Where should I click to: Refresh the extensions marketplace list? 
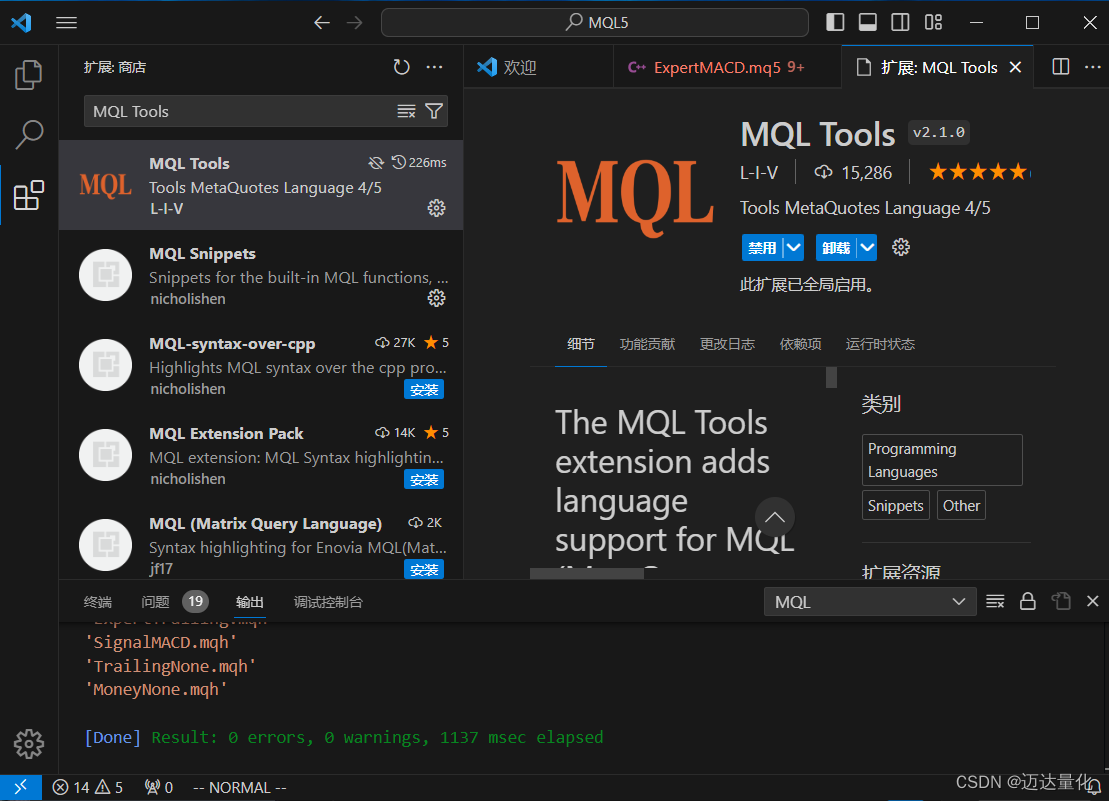(402, 67)
